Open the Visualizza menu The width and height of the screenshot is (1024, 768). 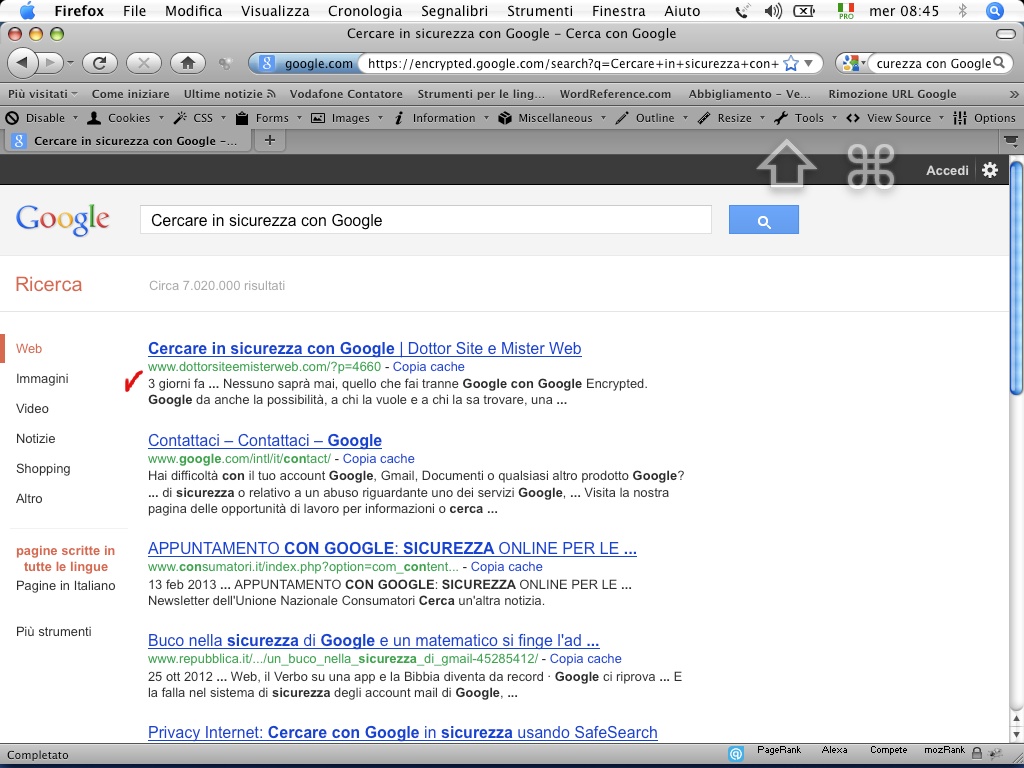pyautogui.click(x=275, y=11)
